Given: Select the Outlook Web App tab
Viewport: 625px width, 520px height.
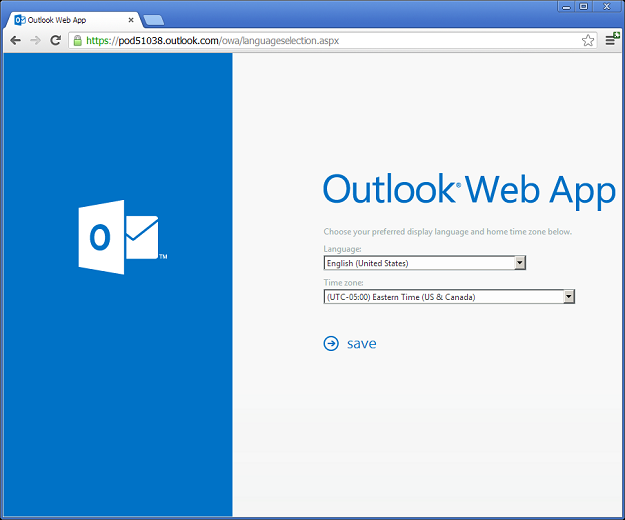Looking at the screenshot, I should click(x=72, y=20).
